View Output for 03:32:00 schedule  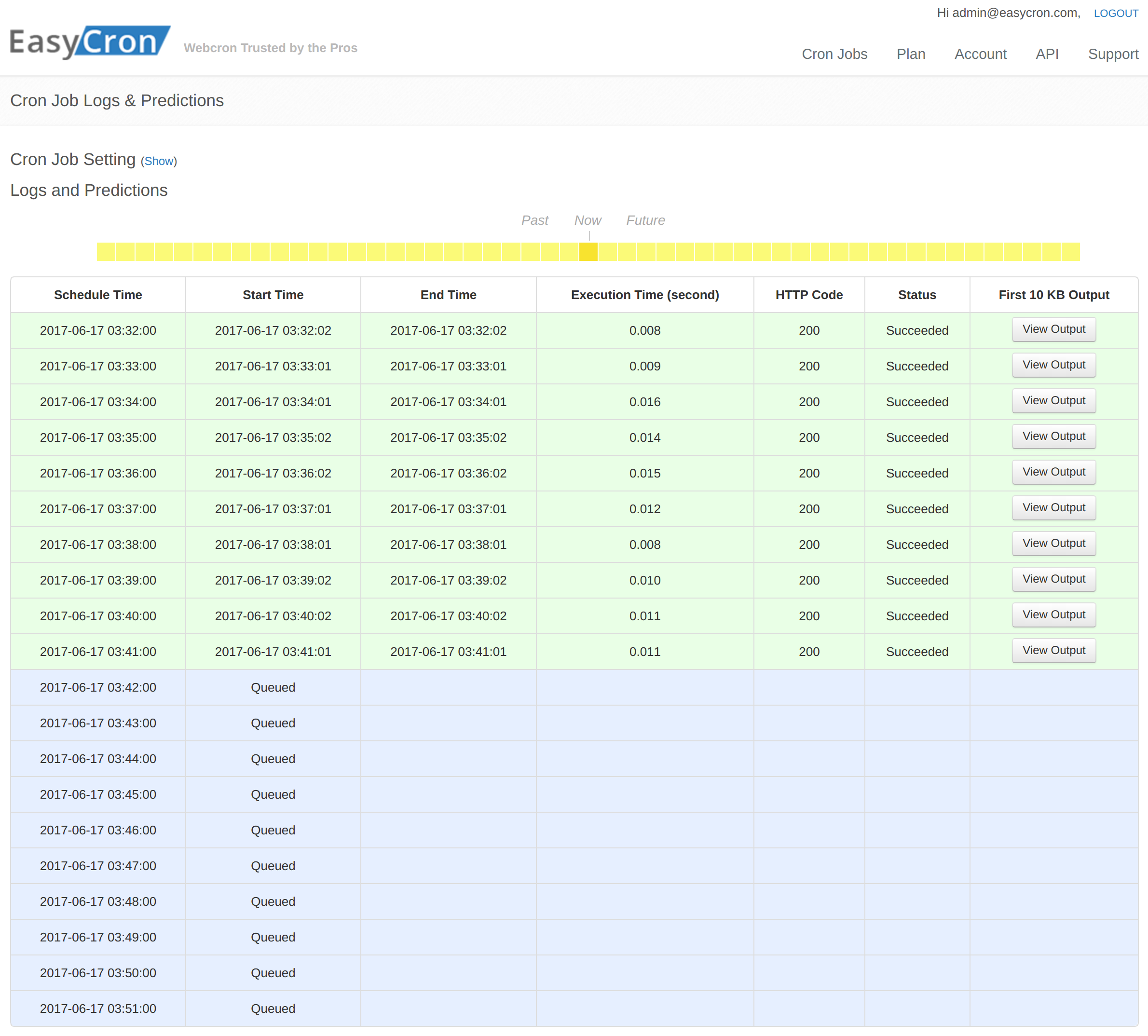click(1053, 329)
